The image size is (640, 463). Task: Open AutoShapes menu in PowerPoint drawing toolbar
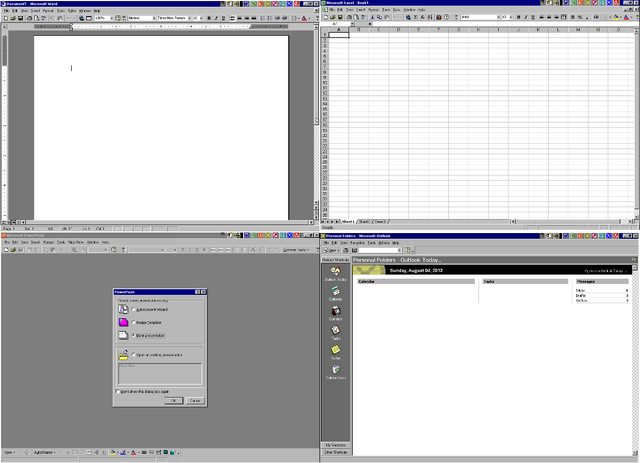pyautogui.click(x=44, y=452)
